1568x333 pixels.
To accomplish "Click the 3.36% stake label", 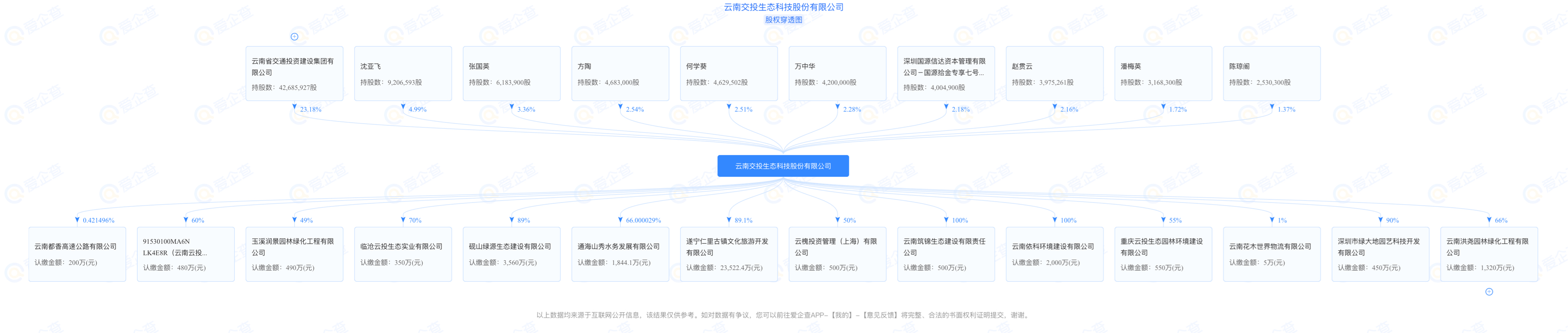I will click(526, 110).
